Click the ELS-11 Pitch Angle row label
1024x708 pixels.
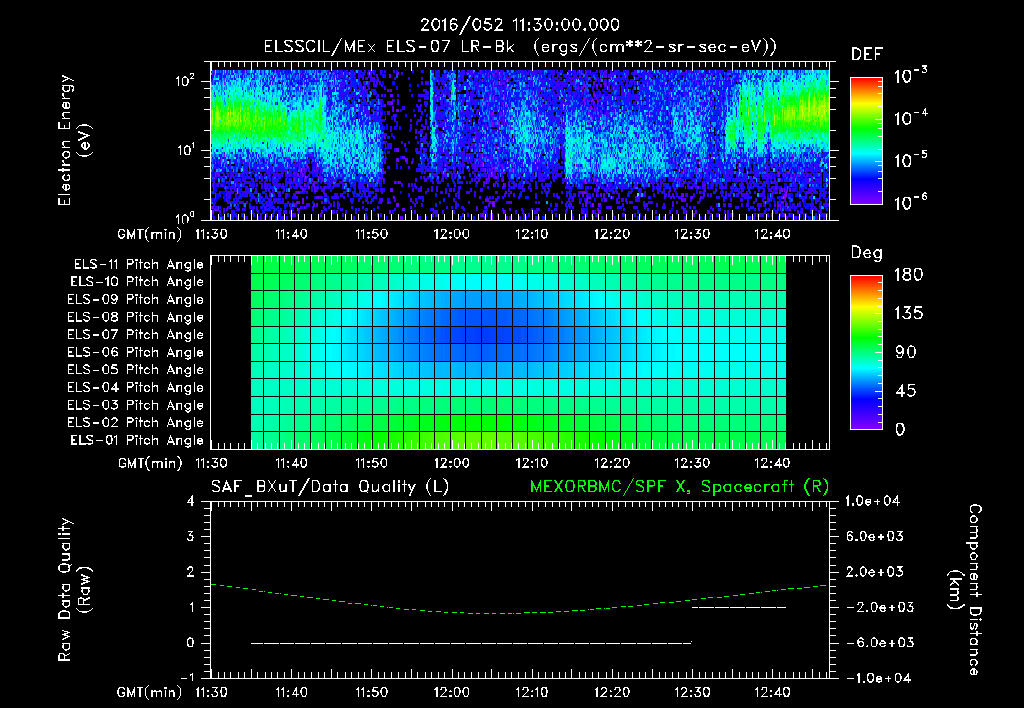click(138, 265)
